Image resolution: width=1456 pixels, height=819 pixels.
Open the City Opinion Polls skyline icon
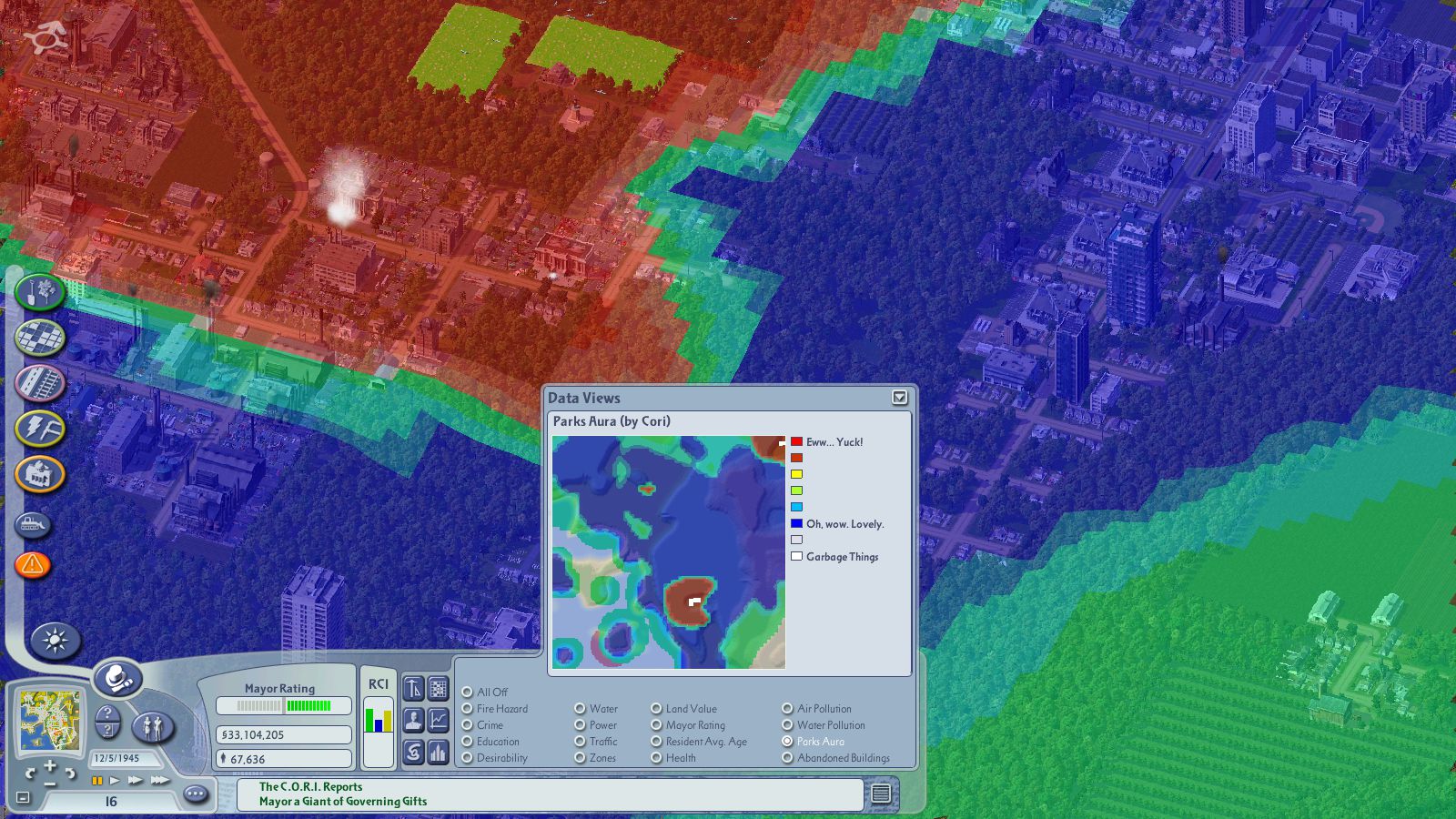point(439,753)
